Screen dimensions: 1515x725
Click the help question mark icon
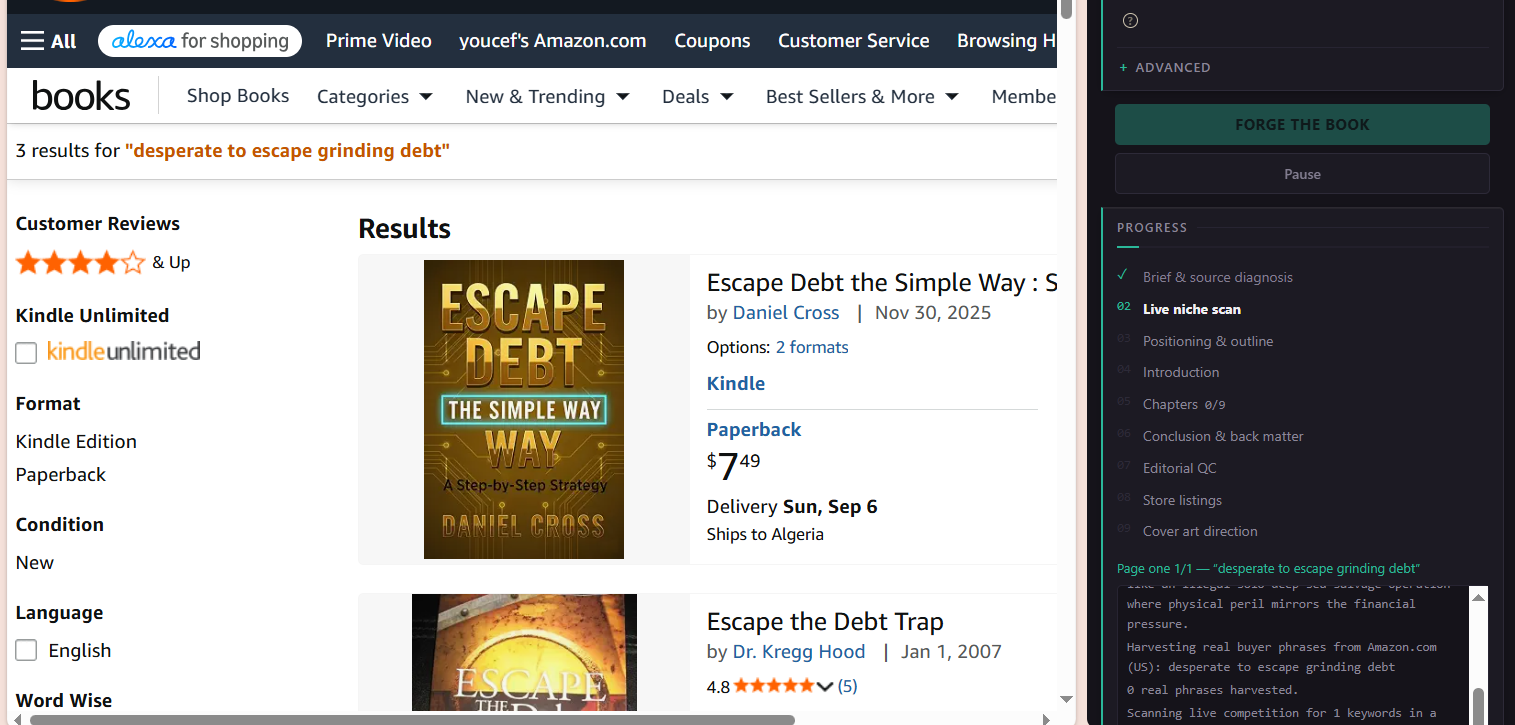pos(1130,20)
